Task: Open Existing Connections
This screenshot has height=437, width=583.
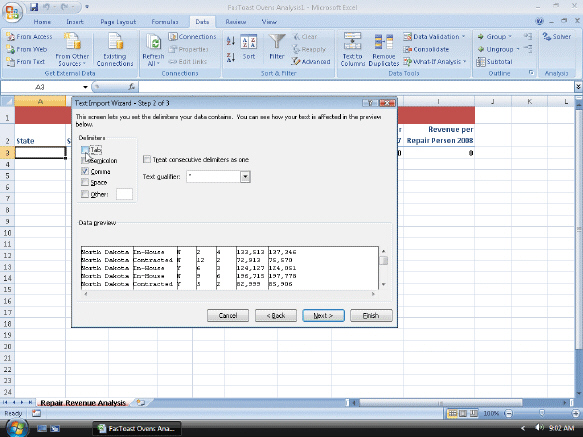Action: [115, 50]
